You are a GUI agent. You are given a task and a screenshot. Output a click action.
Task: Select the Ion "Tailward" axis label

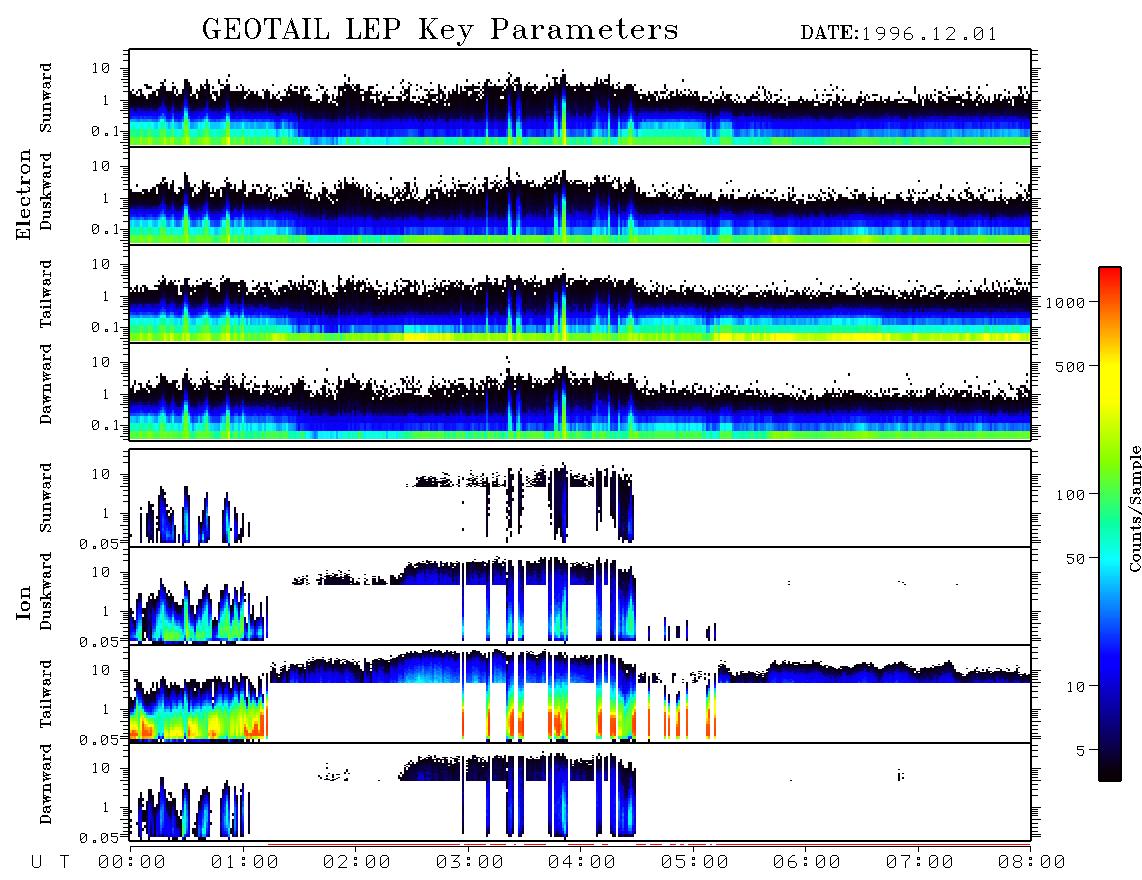tap(46, 694)
